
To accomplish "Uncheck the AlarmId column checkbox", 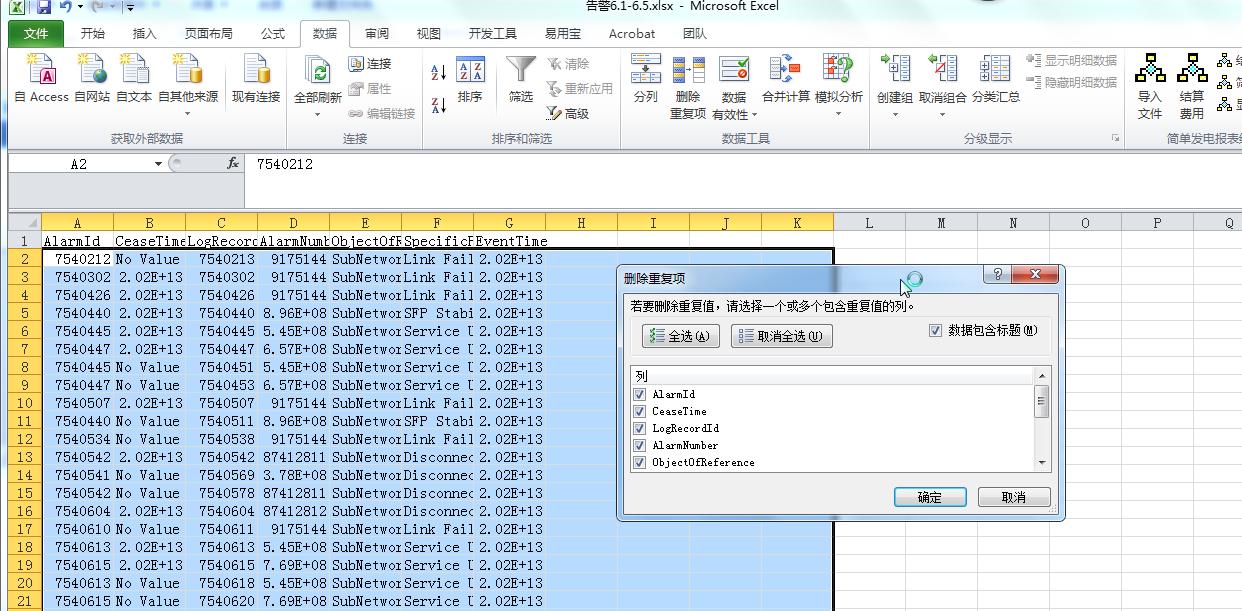I will pyautogui.click(x=637, y=394).
